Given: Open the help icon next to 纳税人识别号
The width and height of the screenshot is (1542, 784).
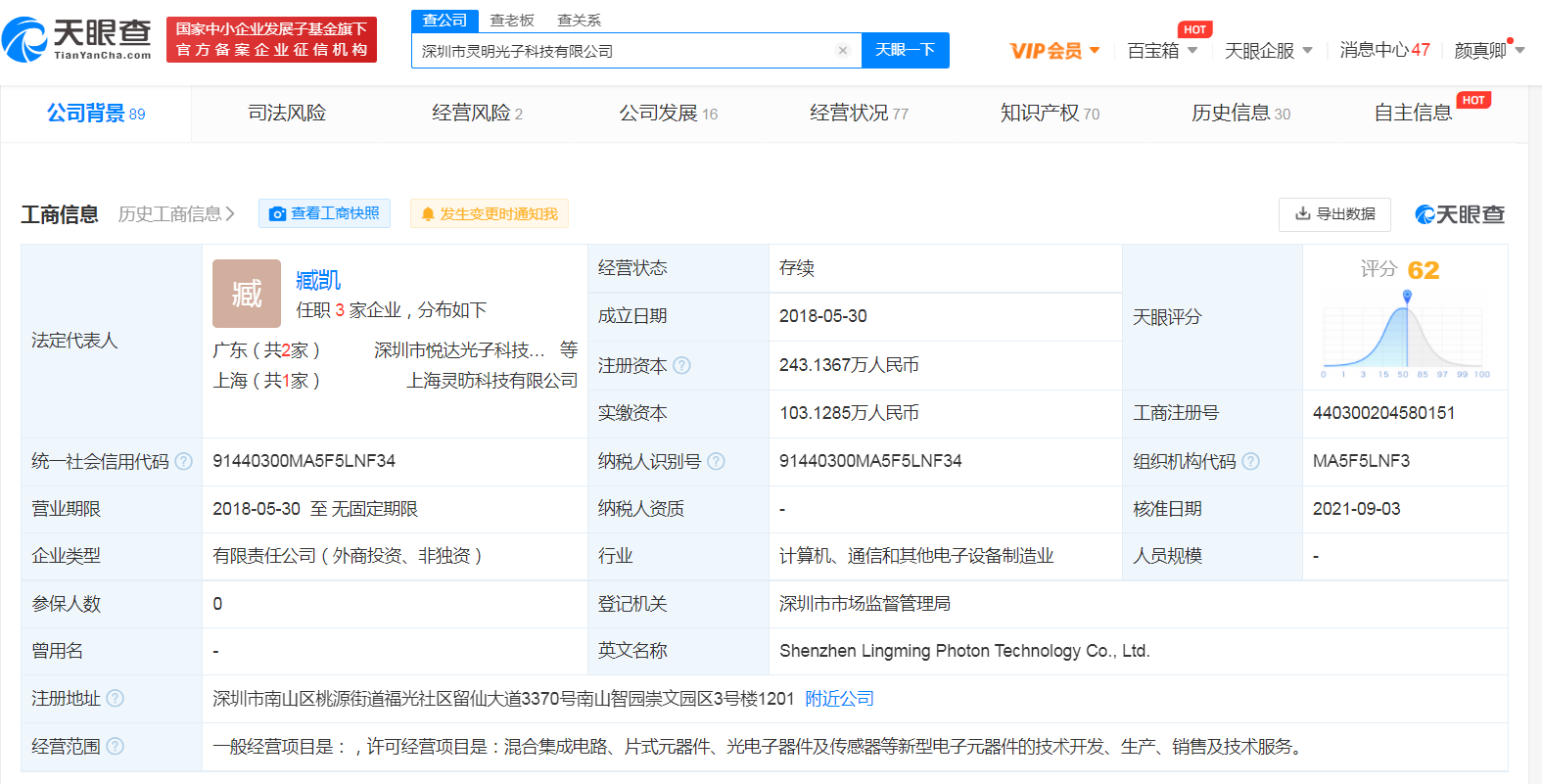Looking at the screenshot, I should (x=716, y=461).
